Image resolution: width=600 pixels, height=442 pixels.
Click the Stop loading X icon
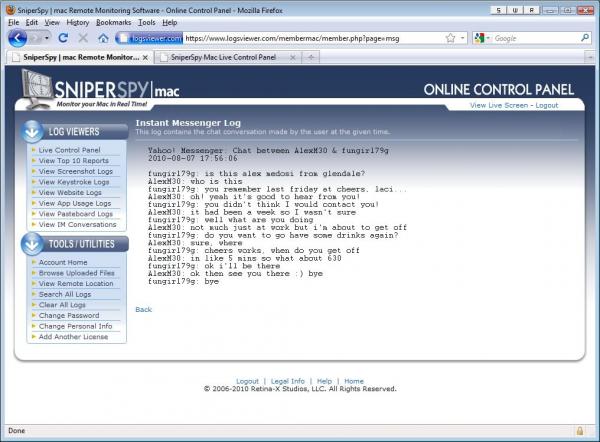click(83, 38)
